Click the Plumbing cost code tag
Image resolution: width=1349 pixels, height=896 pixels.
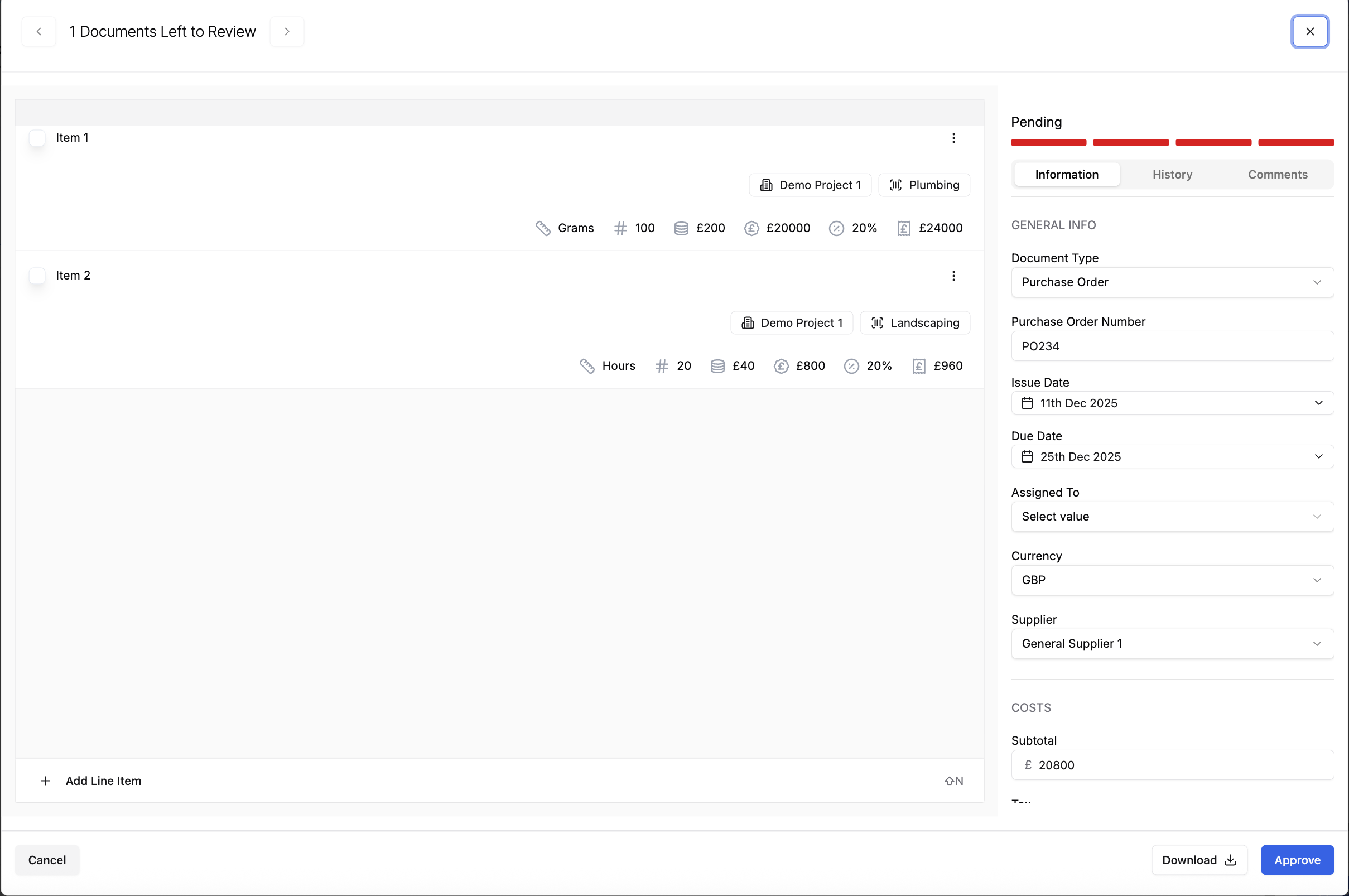(924, 185)
